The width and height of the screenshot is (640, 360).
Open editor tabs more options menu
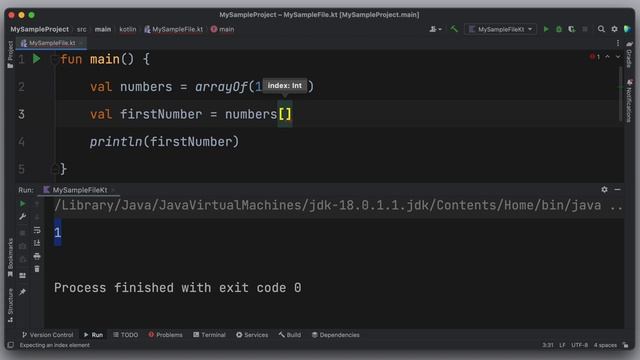tap(618, 43)
